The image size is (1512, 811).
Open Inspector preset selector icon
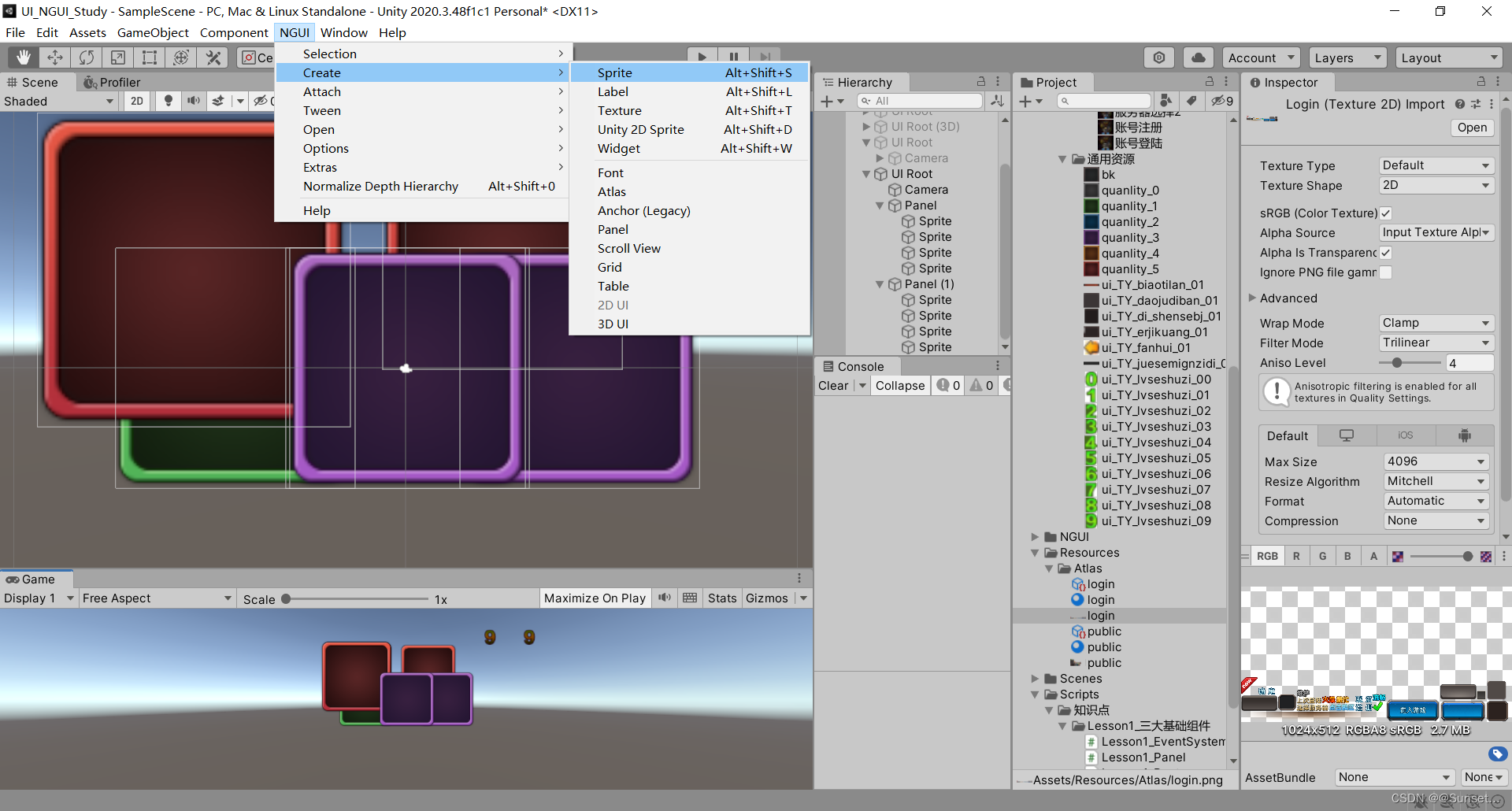pyautogui.click(x=1476, y=104)
